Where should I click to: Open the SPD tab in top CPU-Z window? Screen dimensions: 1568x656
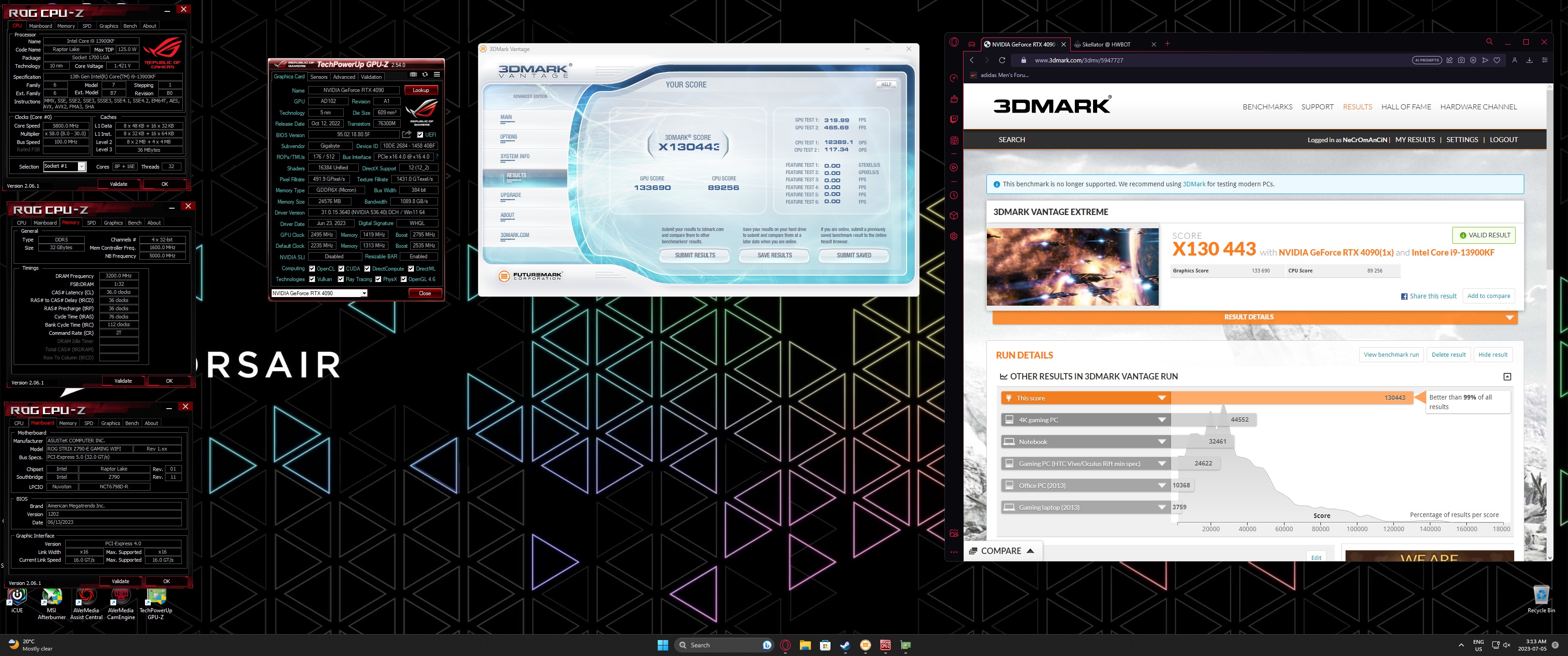tap(87, 26)
